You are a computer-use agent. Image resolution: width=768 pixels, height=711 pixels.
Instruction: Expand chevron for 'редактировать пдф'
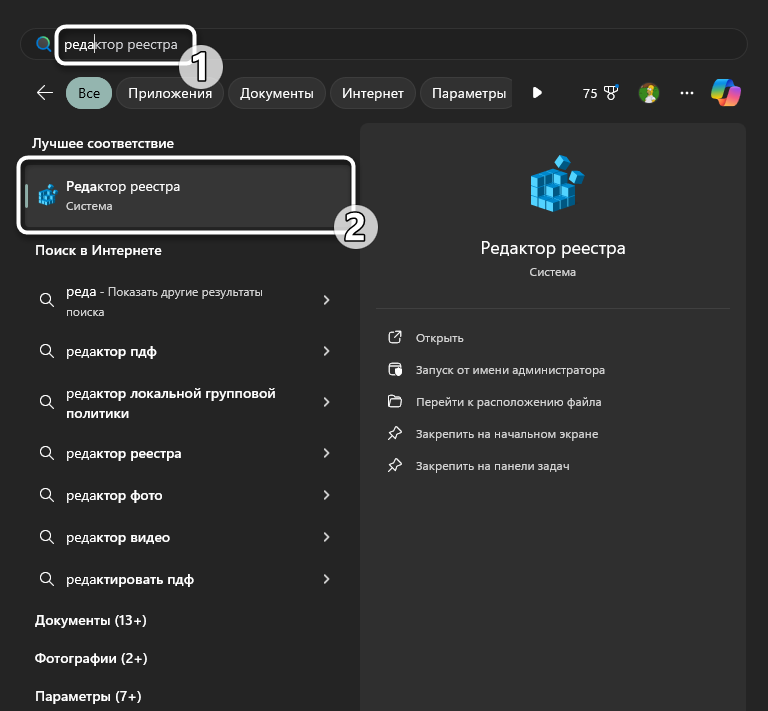[326, 579]
